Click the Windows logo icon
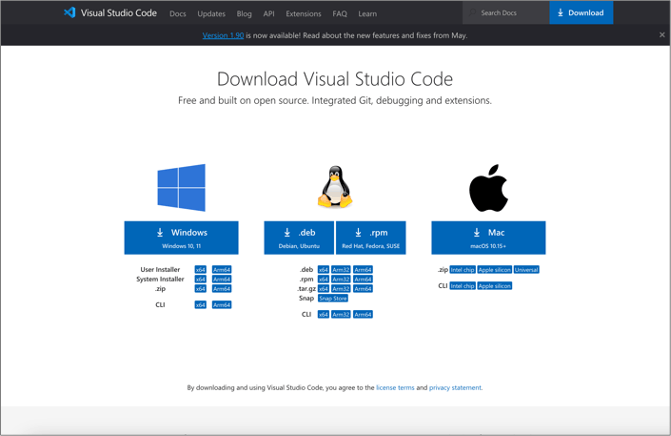The width and height of the screenshot is (671, 436). point(181,188)
